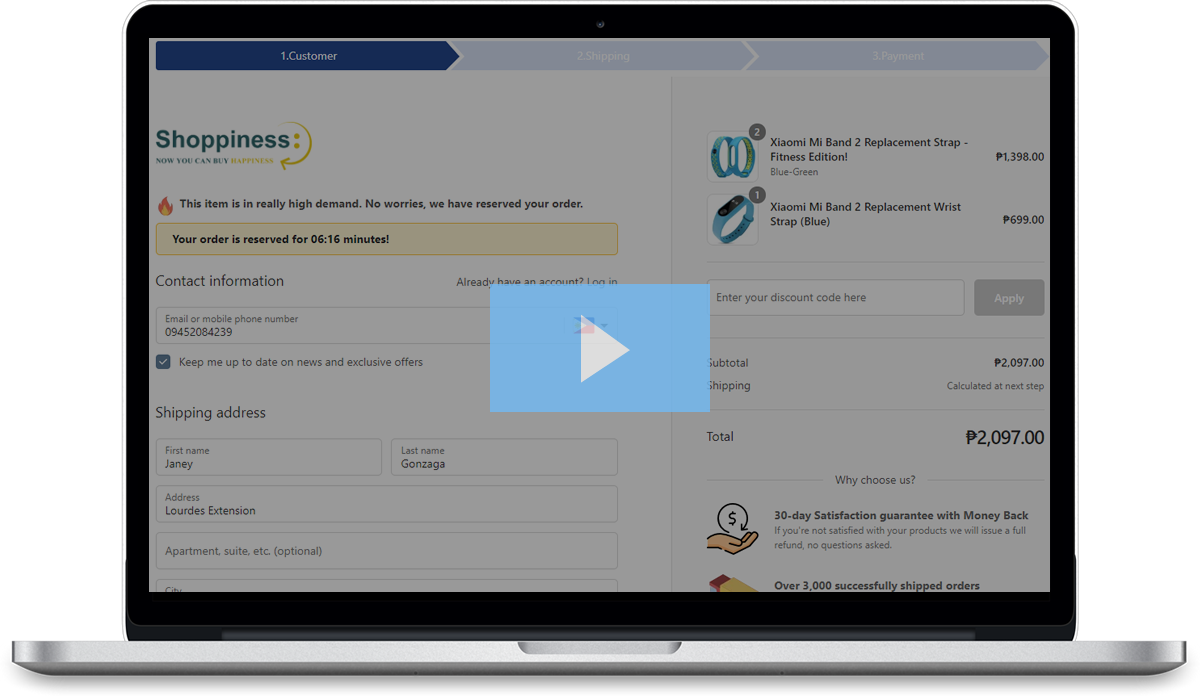Click the First name field containing Janey

[x=268, y=457]
